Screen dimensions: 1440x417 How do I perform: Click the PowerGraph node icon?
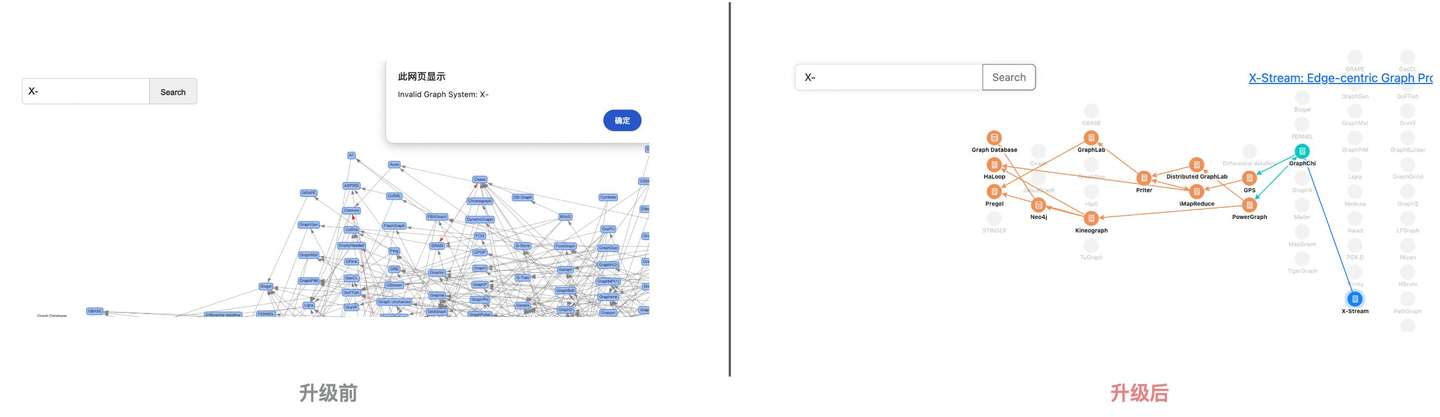[x=1249, y=205]
